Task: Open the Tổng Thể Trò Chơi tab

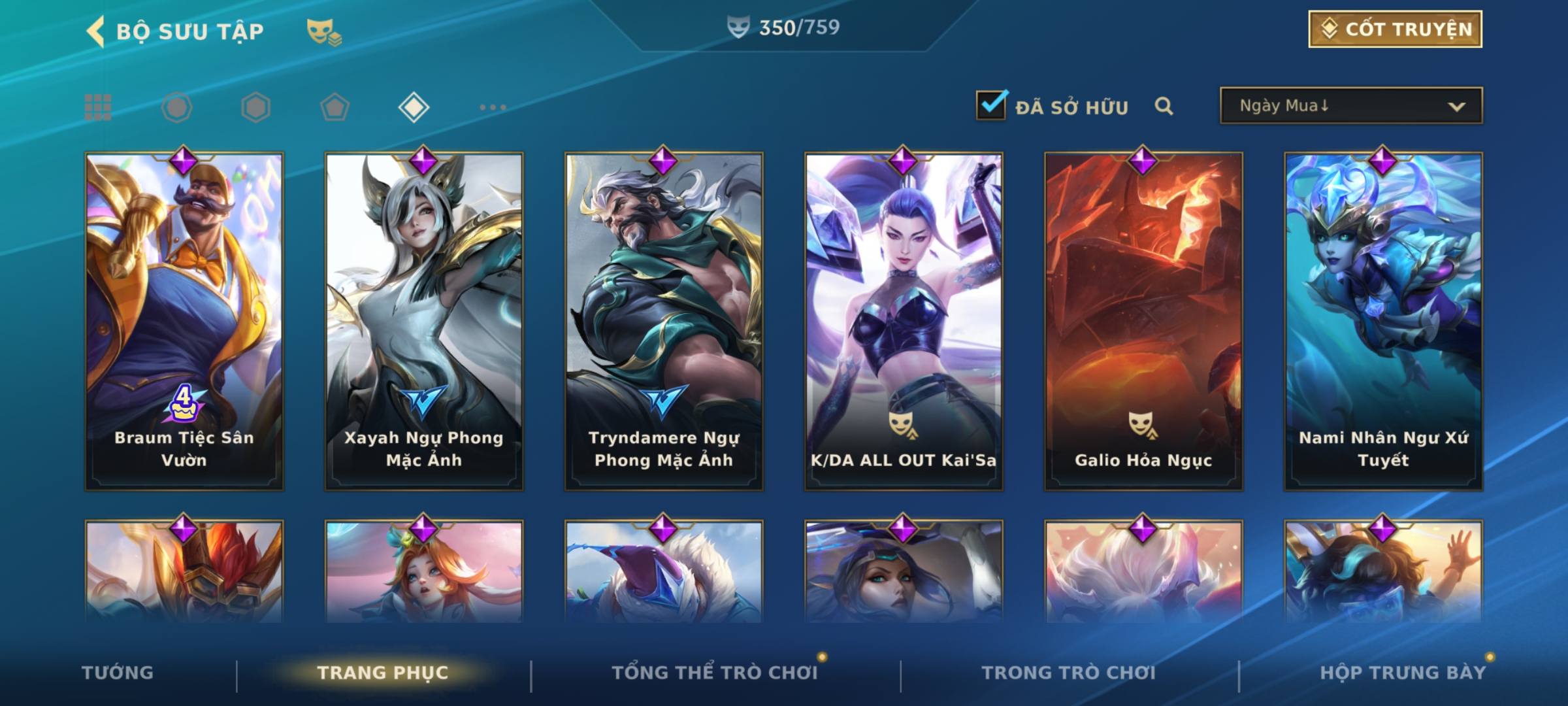Action: tap(715, 672)
